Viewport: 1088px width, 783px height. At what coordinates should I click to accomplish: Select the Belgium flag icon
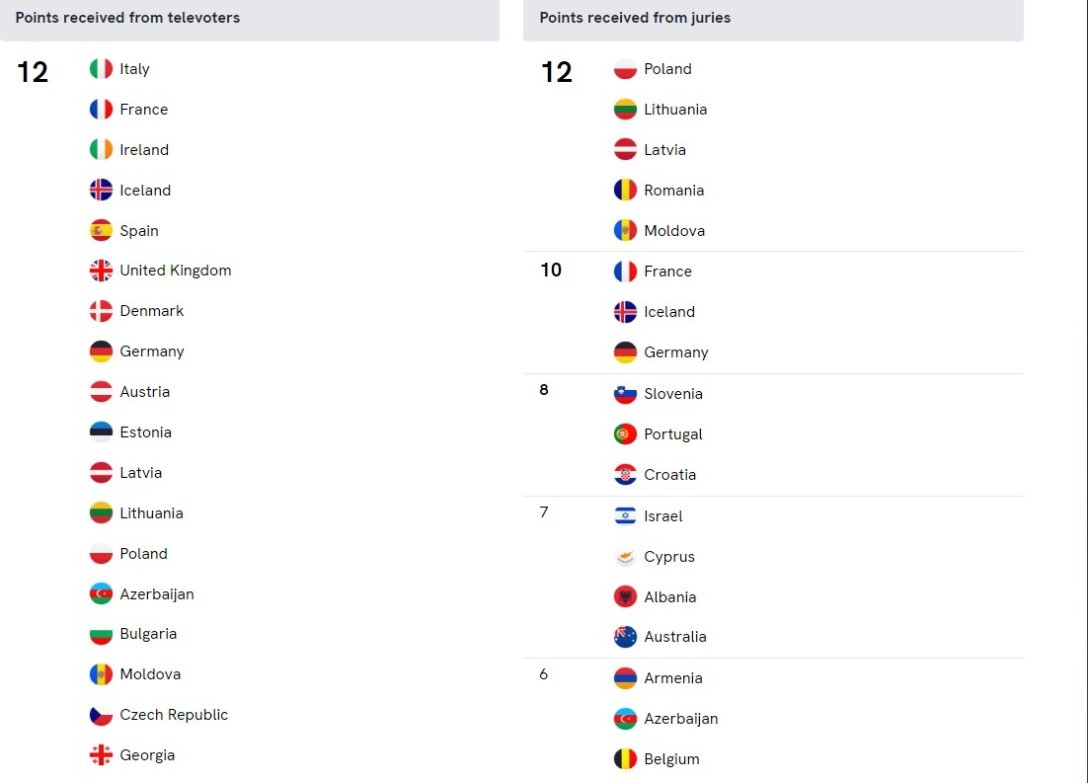625,759
